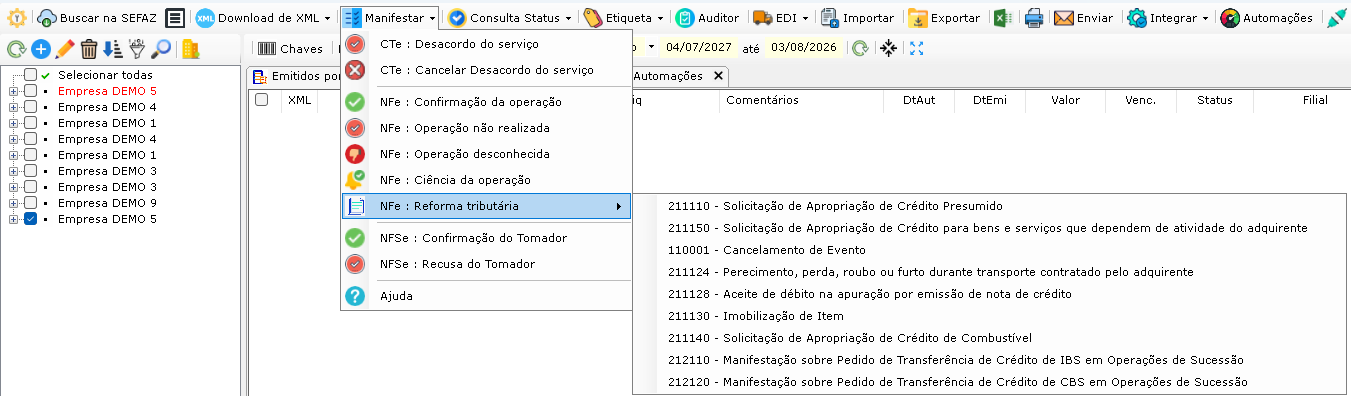
Task: Click the black list icon beside Buscar na SEFAZ
Action: pyautogui.click(x=175, y=18)
